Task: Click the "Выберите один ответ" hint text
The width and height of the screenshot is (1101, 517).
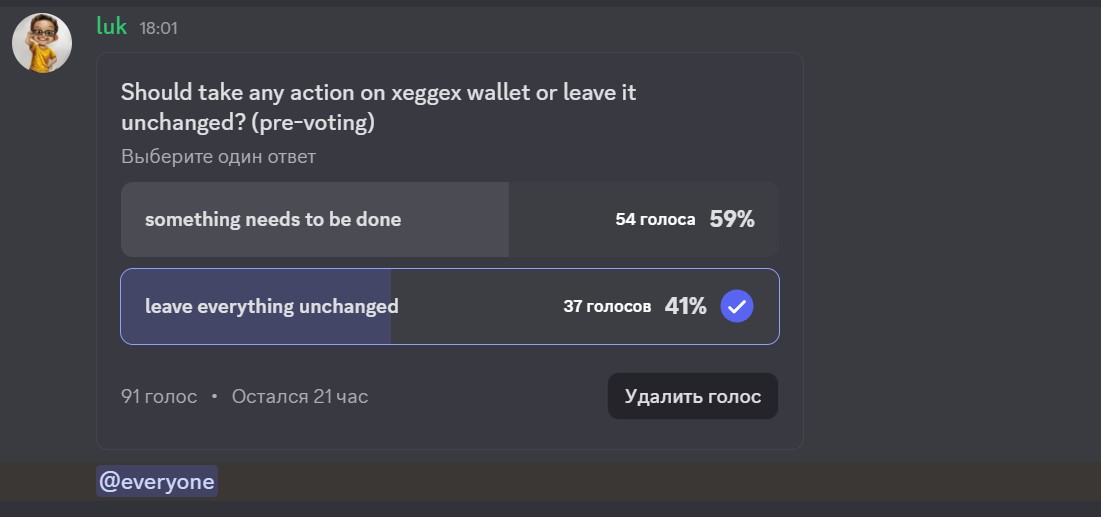Action: [218, 157]
